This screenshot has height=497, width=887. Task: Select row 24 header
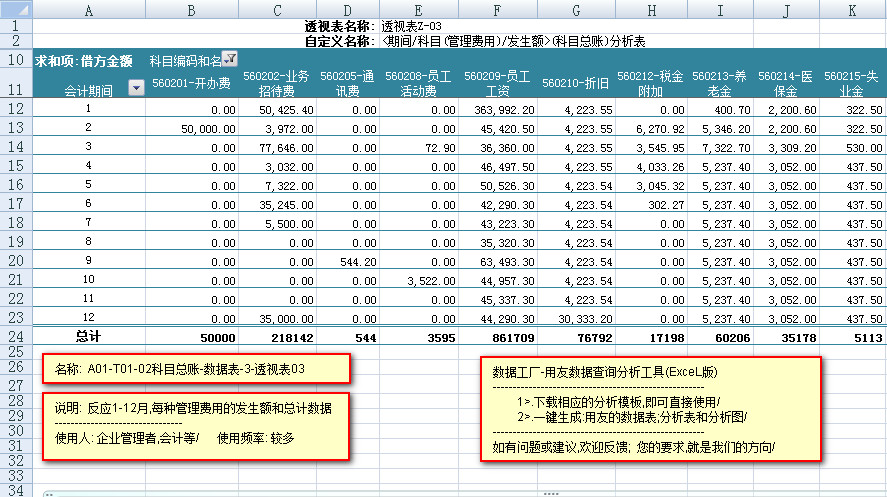pyautogui.click(x=16, y=335)
